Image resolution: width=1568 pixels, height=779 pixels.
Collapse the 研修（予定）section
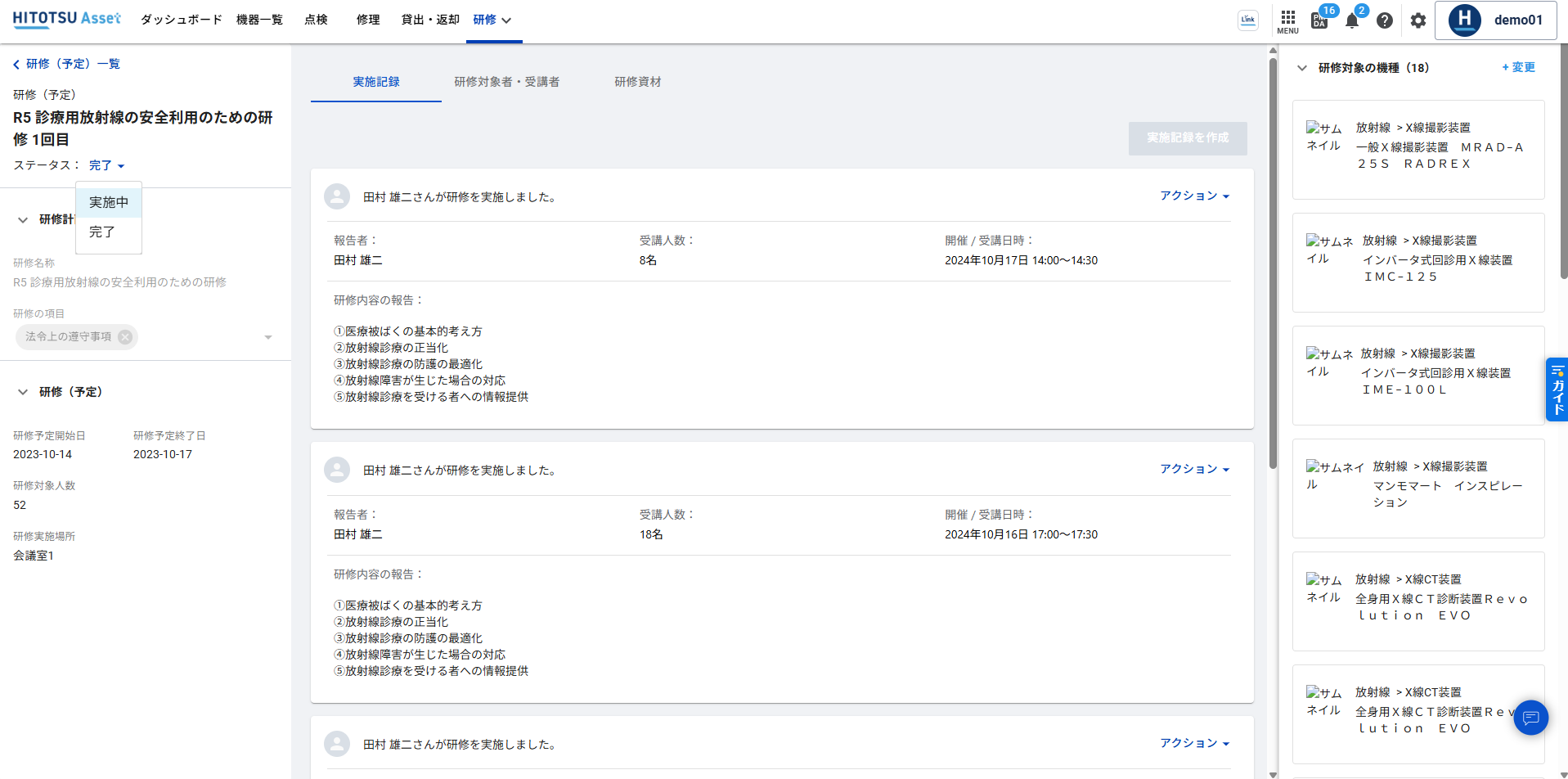point(23,392)
